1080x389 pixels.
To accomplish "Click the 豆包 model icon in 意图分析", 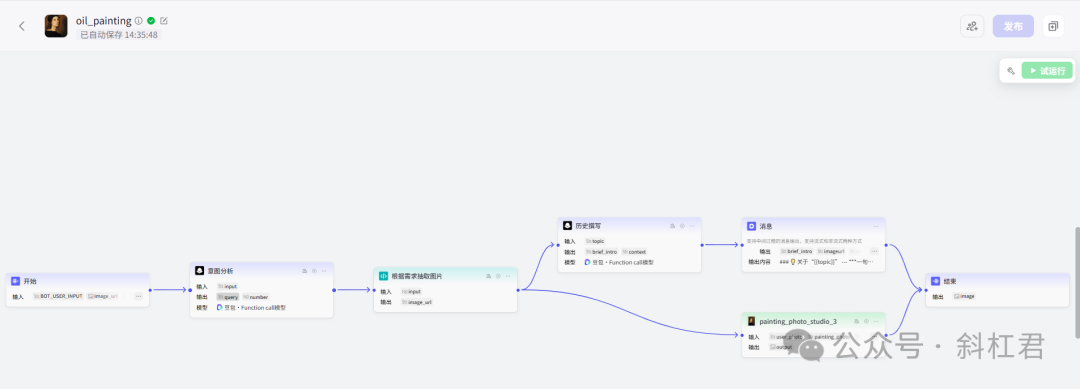I will coord(220,307).
